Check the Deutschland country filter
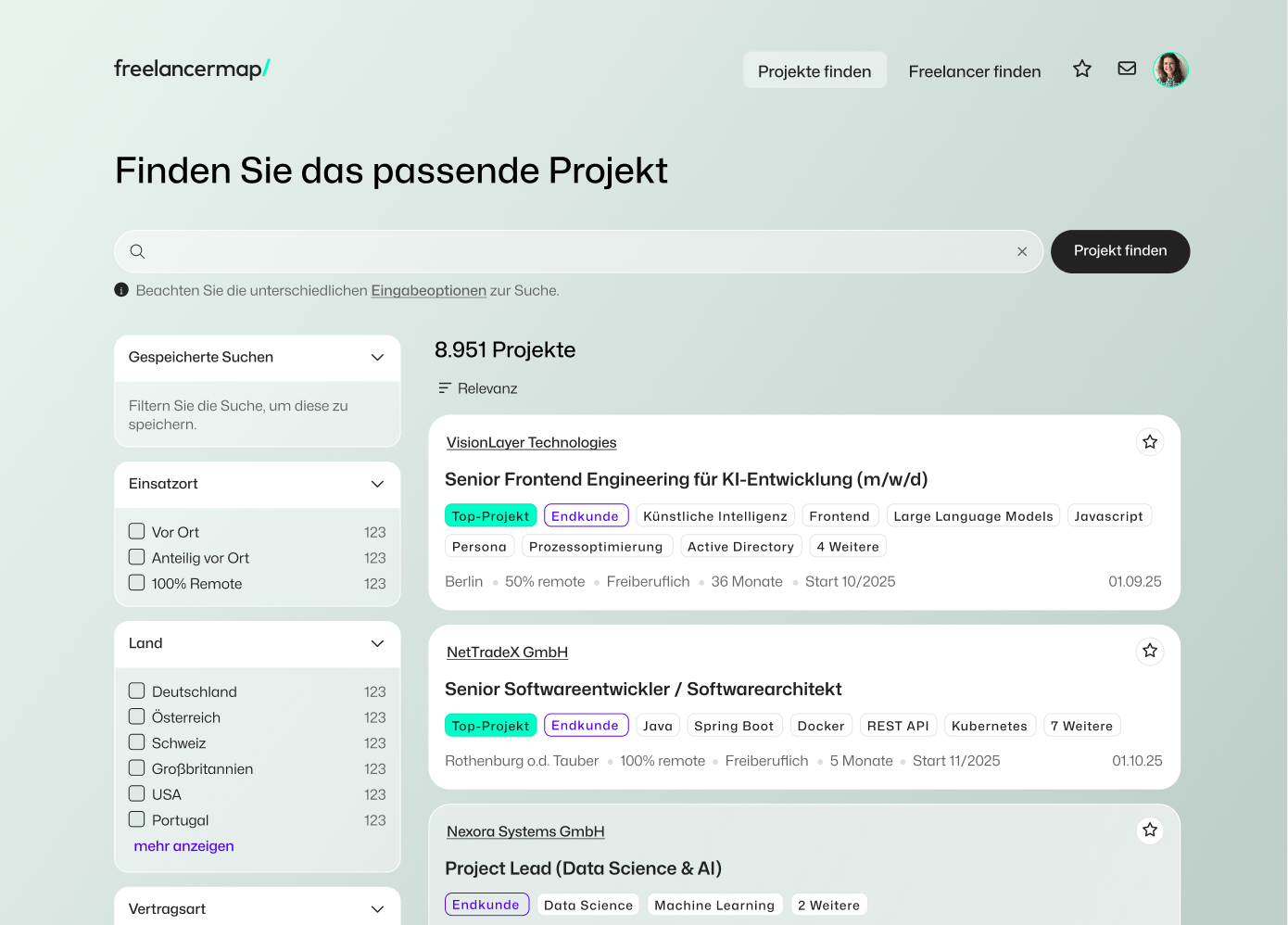Viewport: 1288px width, 925px height. point(137,691)
